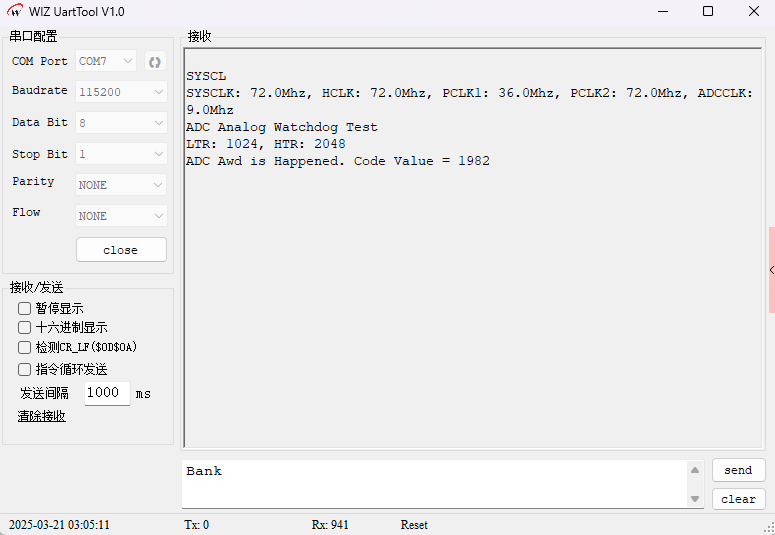Image resolution: width=775 pixels, height=535 pixels.
Task: Click the clear button
Action: click(738, 499)
